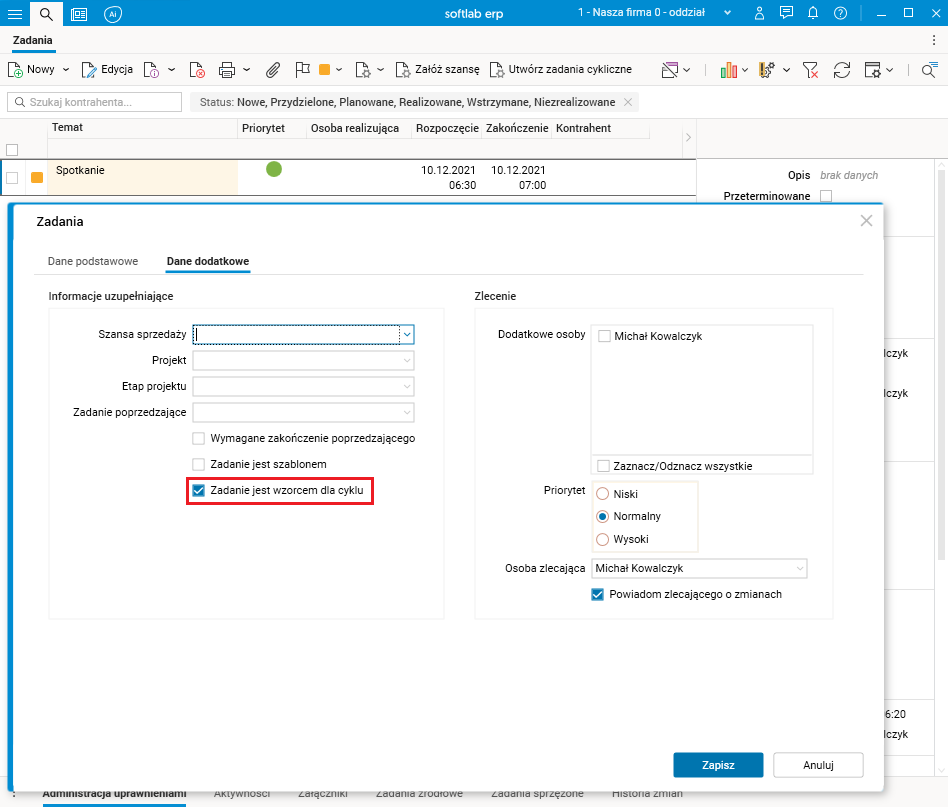
Task: Click Utwórz zadania cykliczne button
Action: [561, 70]
